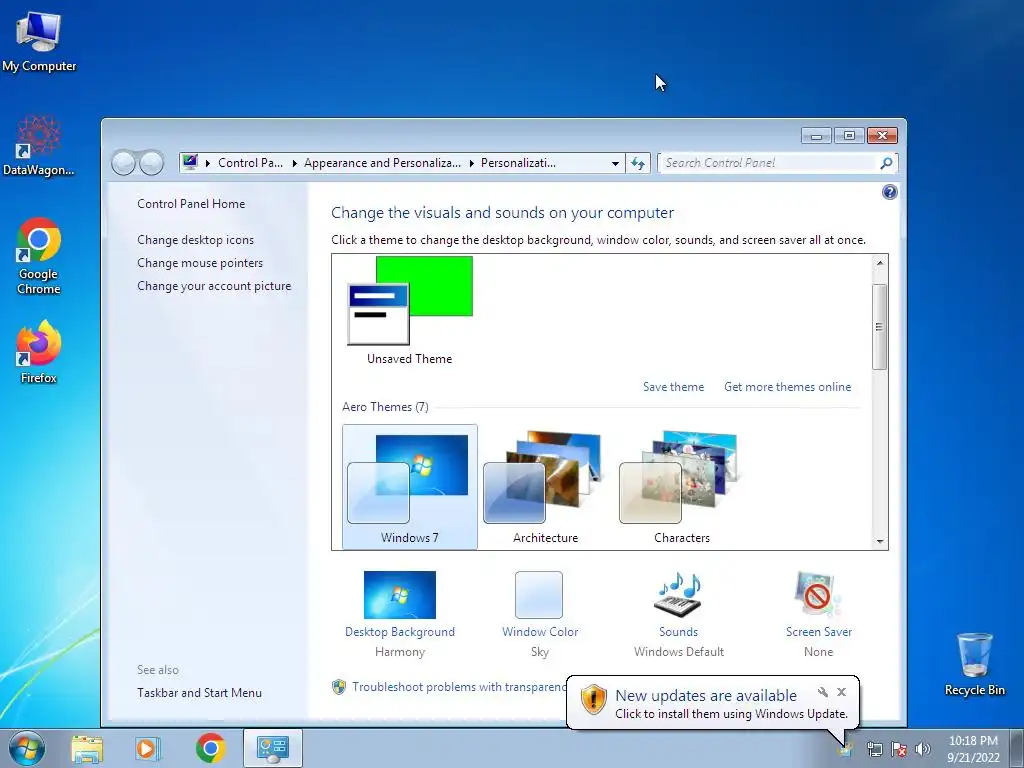
Task: Select the DataWagon desktop shortcut
Action: point(39,146)
